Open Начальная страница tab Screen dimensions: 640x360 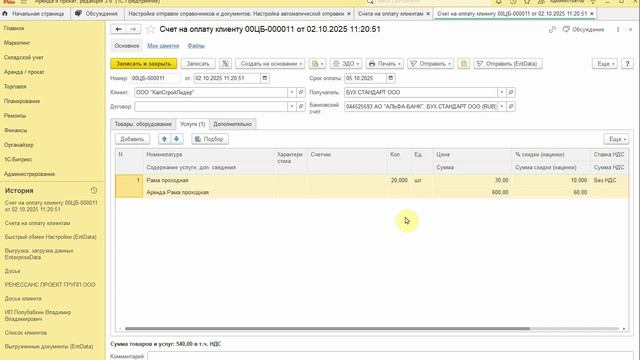(33, 13)
